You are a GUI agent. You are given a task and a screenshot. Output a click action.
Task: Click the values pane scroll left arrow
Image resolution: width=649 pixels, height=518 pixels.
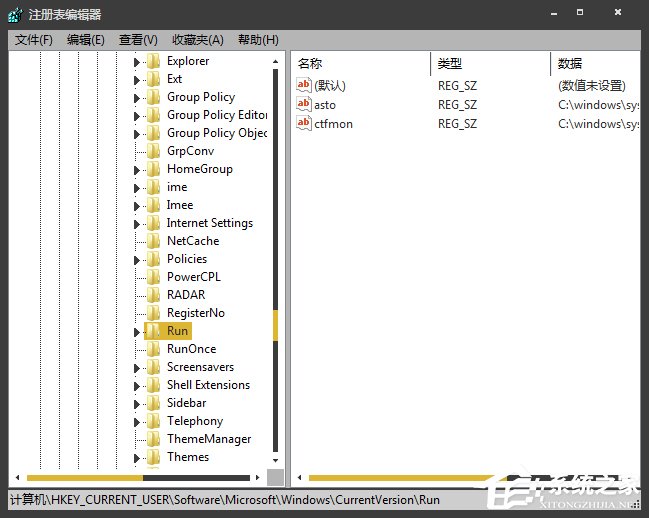300,478
